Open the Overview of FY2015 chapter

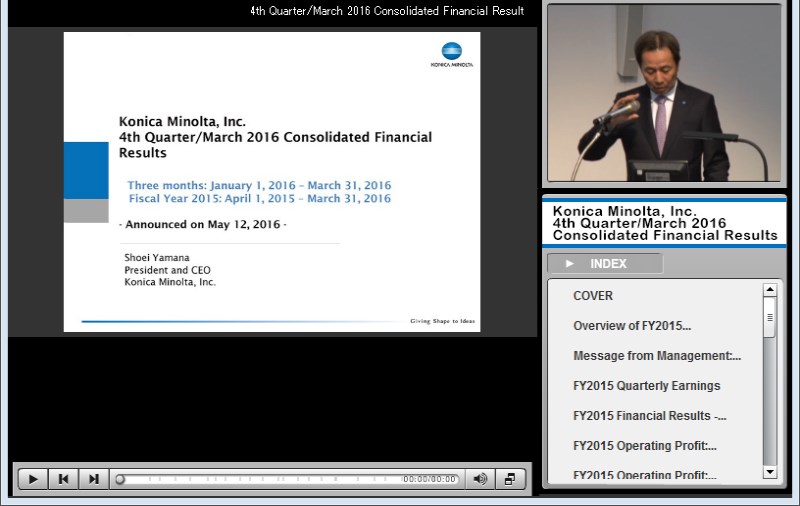[632, 326]
